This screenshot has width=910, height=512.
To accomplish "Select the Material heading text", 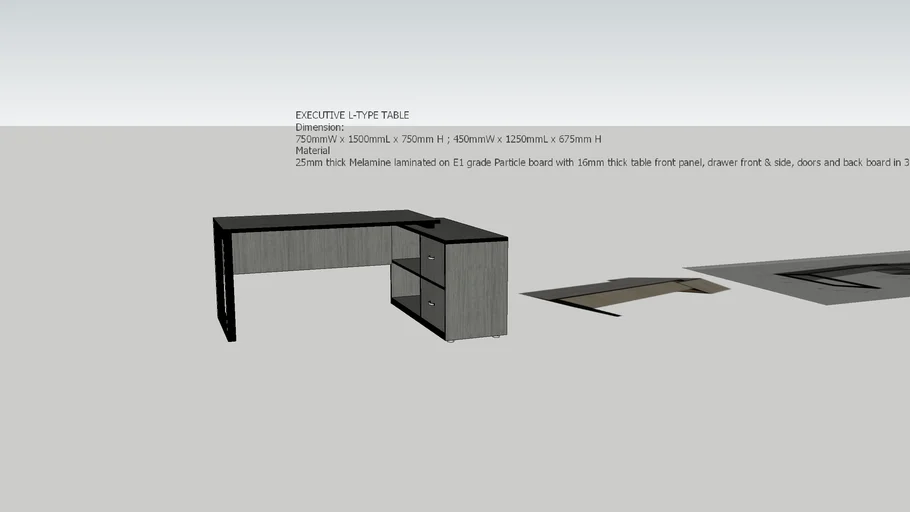I will 312,151.
